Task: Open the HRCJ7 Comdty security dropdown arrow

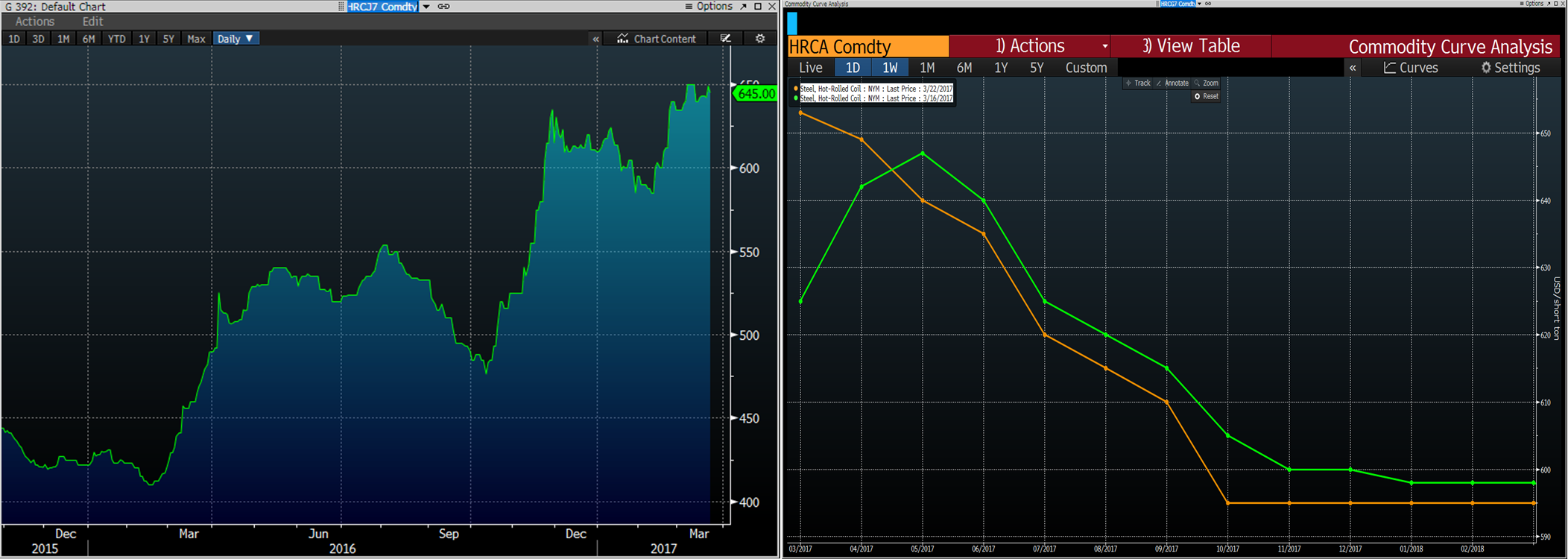Action: point(426,7)
